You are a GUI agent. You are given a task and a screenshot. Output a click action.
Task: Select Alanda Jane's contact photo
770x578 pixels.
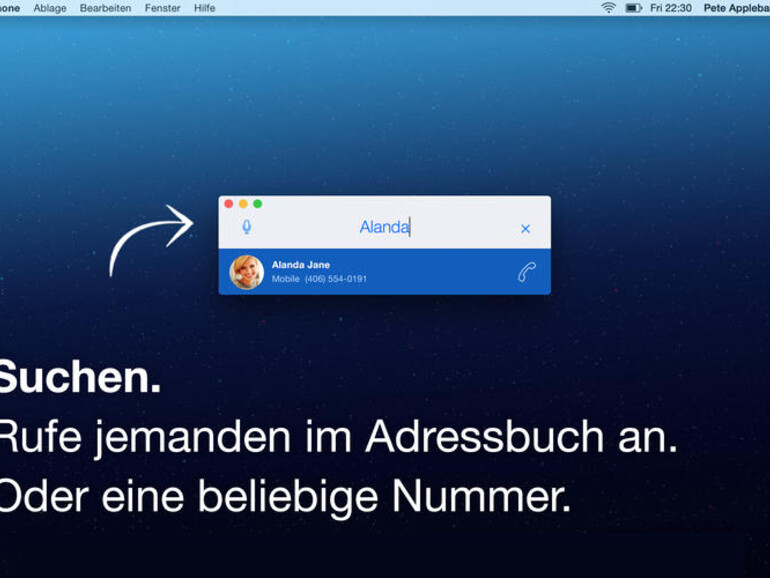click(x=247, y=272)
